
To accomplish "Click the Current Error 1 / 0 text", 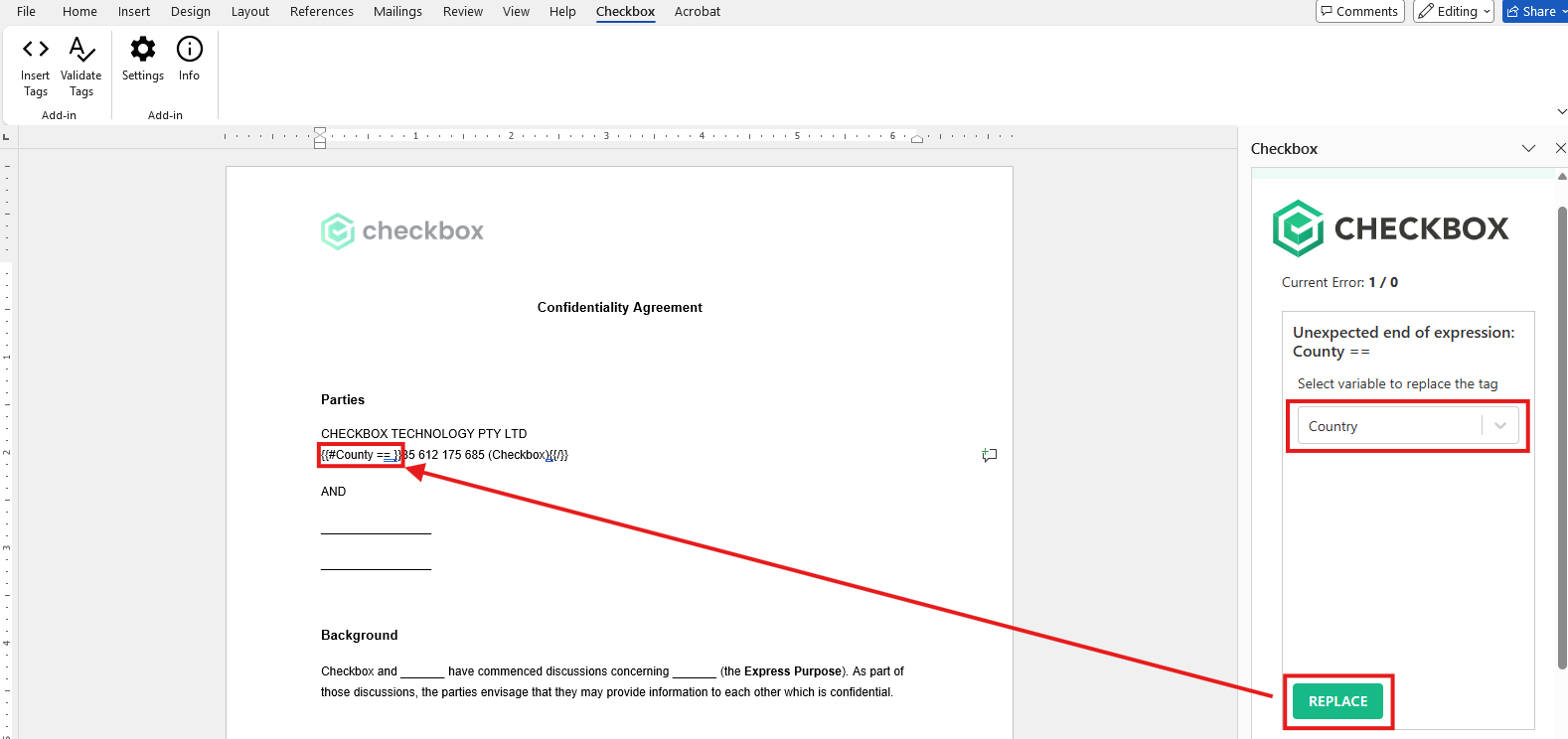I will click(x=1339, y=282).
